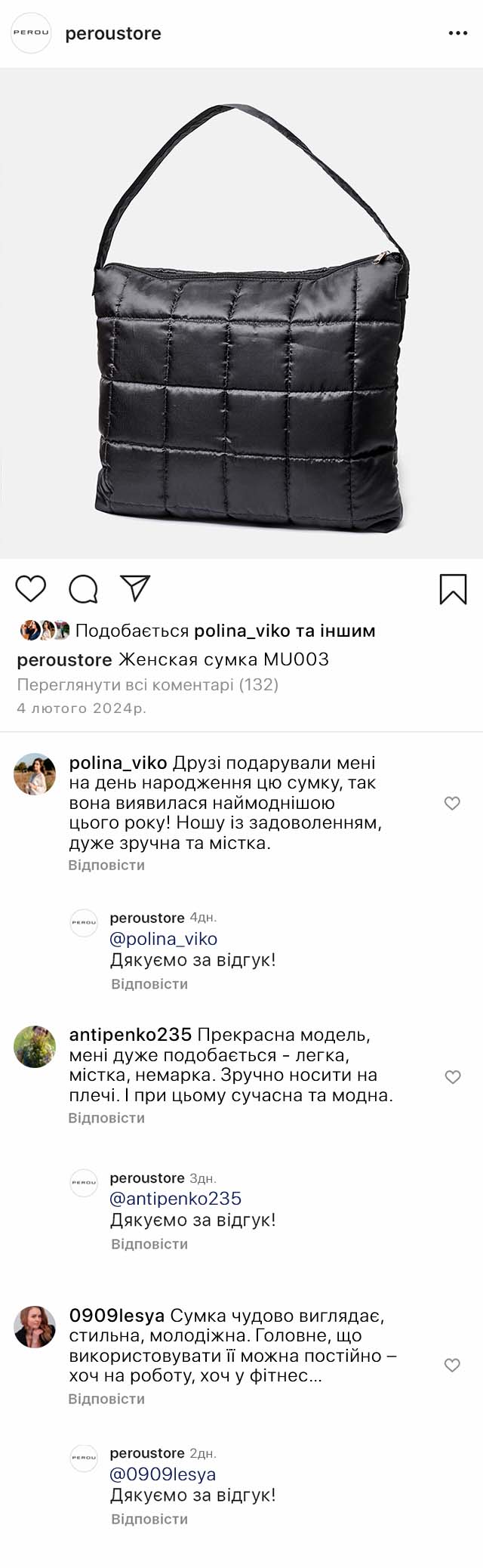Reply to antipenko235's comment
483x1568 pixels.
[106, 1118]
